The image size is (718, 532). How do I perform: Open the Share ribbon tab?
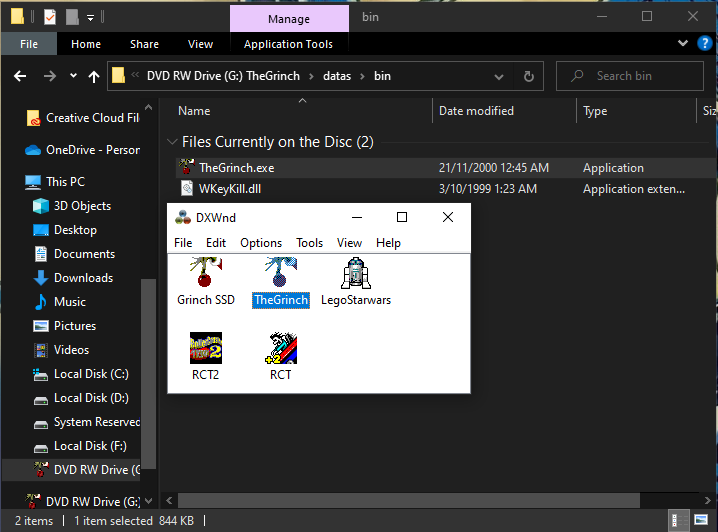[144, 44]
